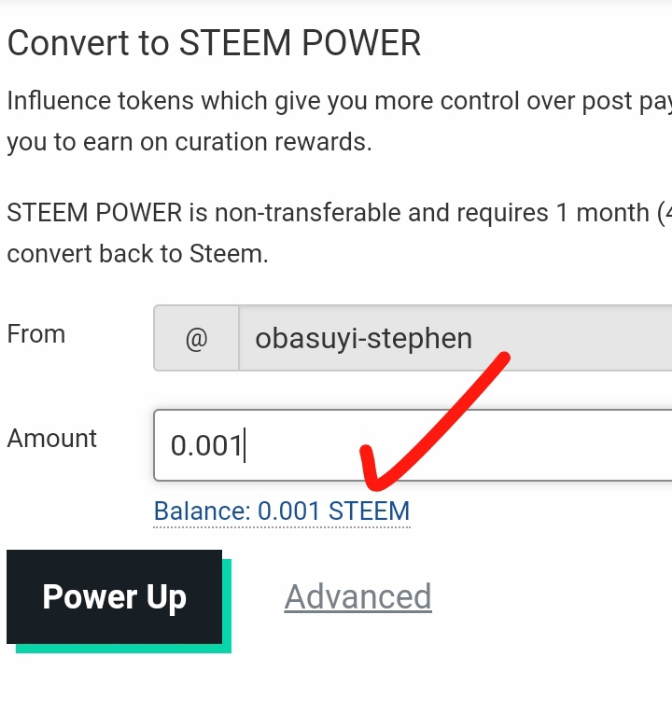The width and height of the screenshot is (672, 725).
Task: Click empty space right of Advanced
Action: 550,597
